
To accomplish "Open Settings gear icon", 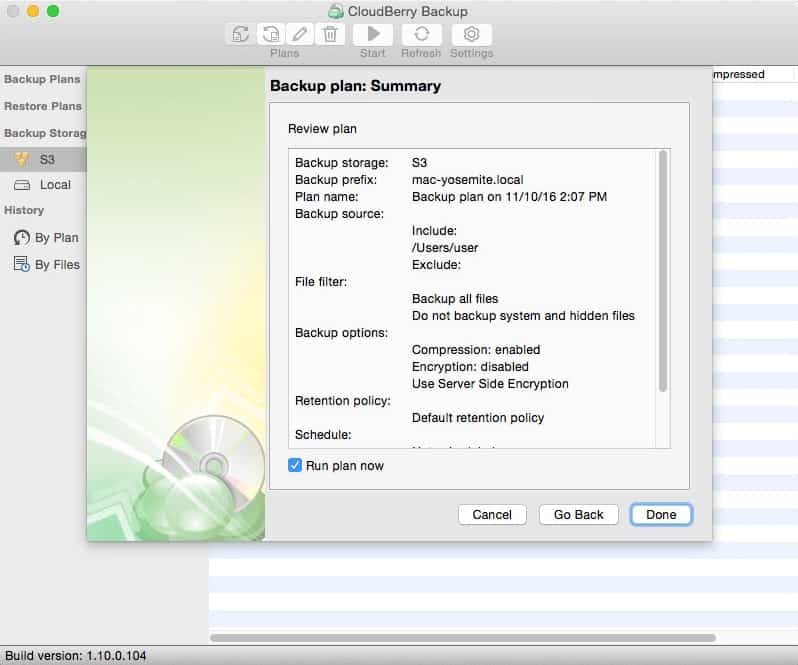I will coord(471,34).
